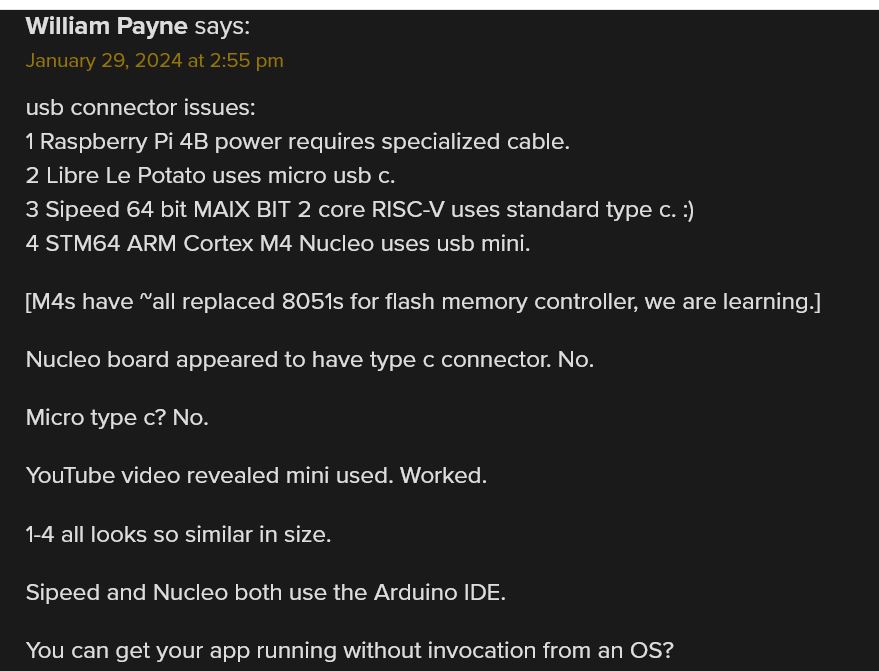
Task: Click the bracketed M4s replaced 8051s sentence
Action: coord(423,302)
